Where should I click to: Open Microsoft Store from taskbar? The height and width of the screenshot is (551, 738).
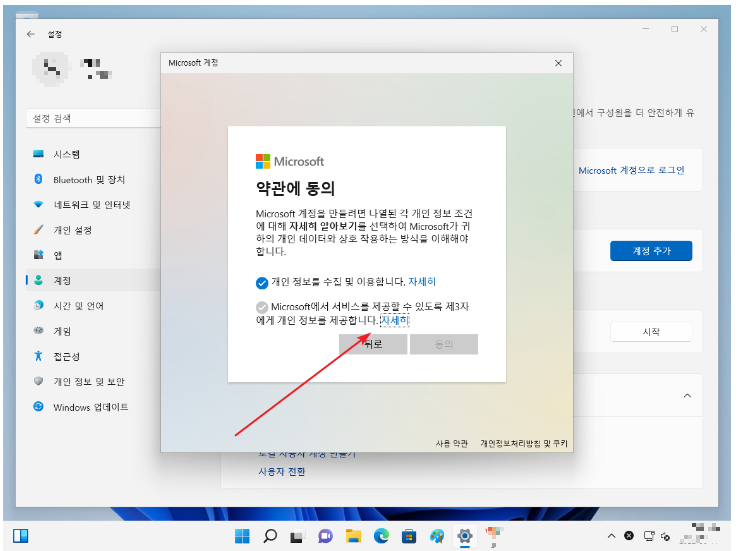(409, 536)
